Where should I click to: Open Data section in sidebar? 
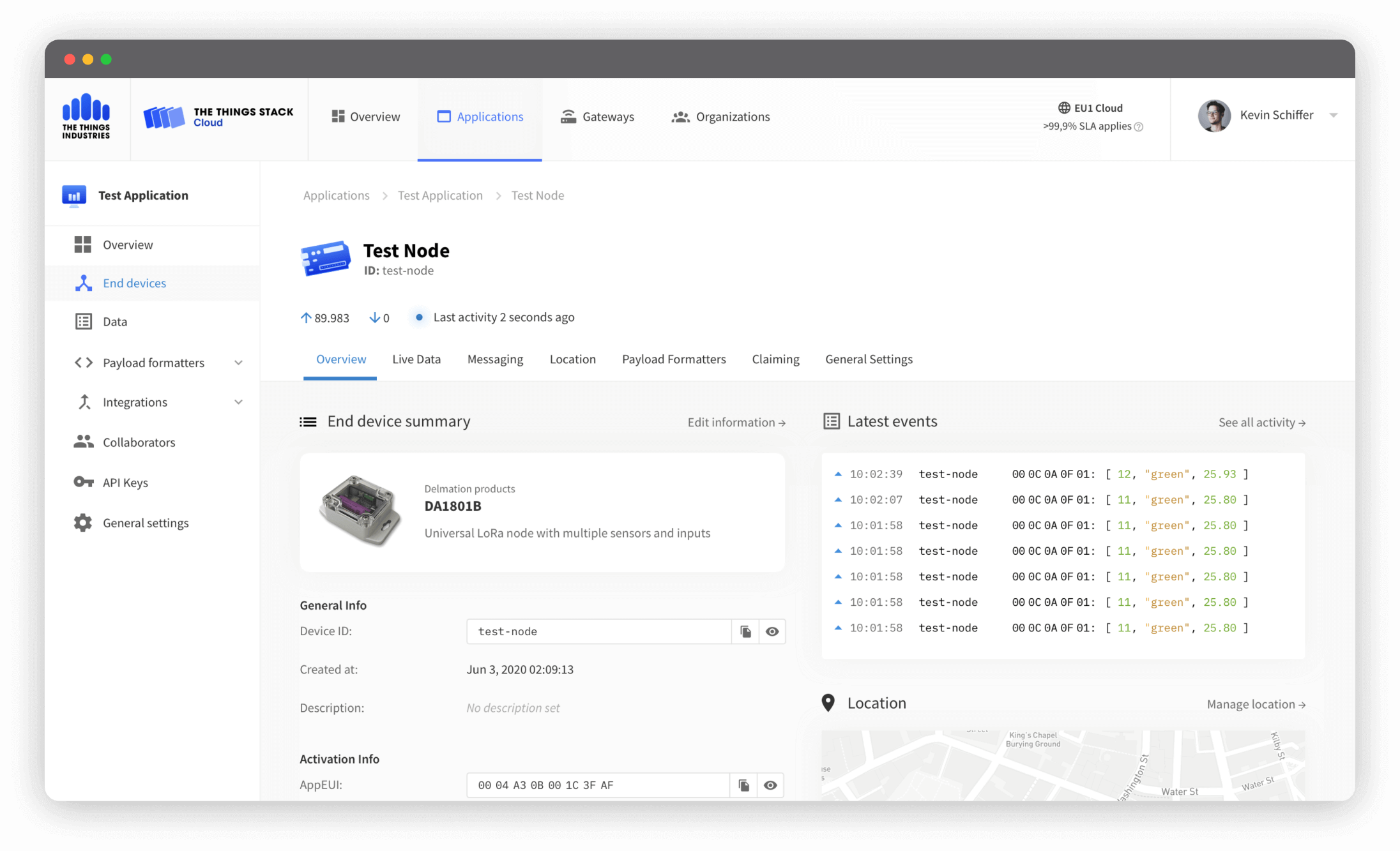click(x=115, y=322)
